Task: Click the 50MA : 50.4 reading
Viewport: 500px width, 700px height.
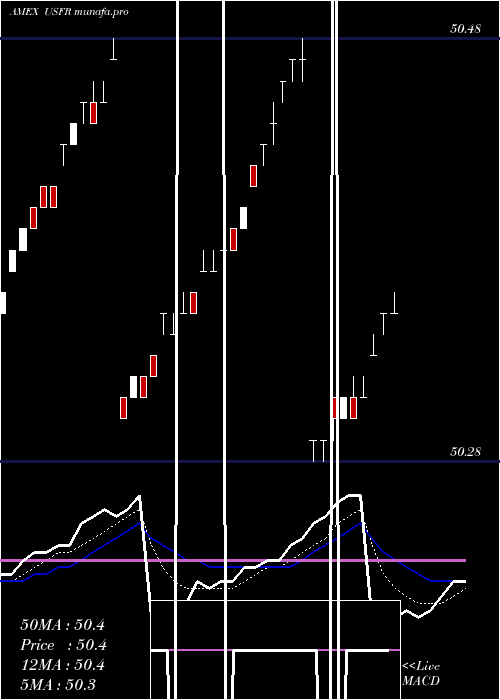Action: point(62,625)
